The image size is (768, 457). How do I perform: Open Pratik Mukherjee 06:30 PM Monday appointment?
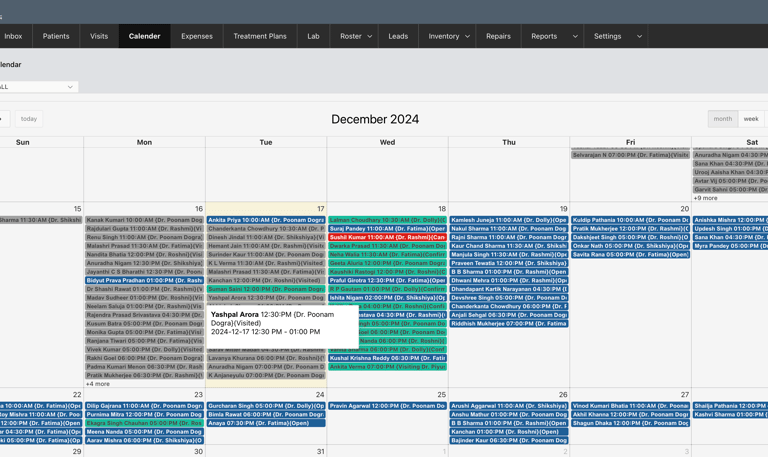click(144, 376)
